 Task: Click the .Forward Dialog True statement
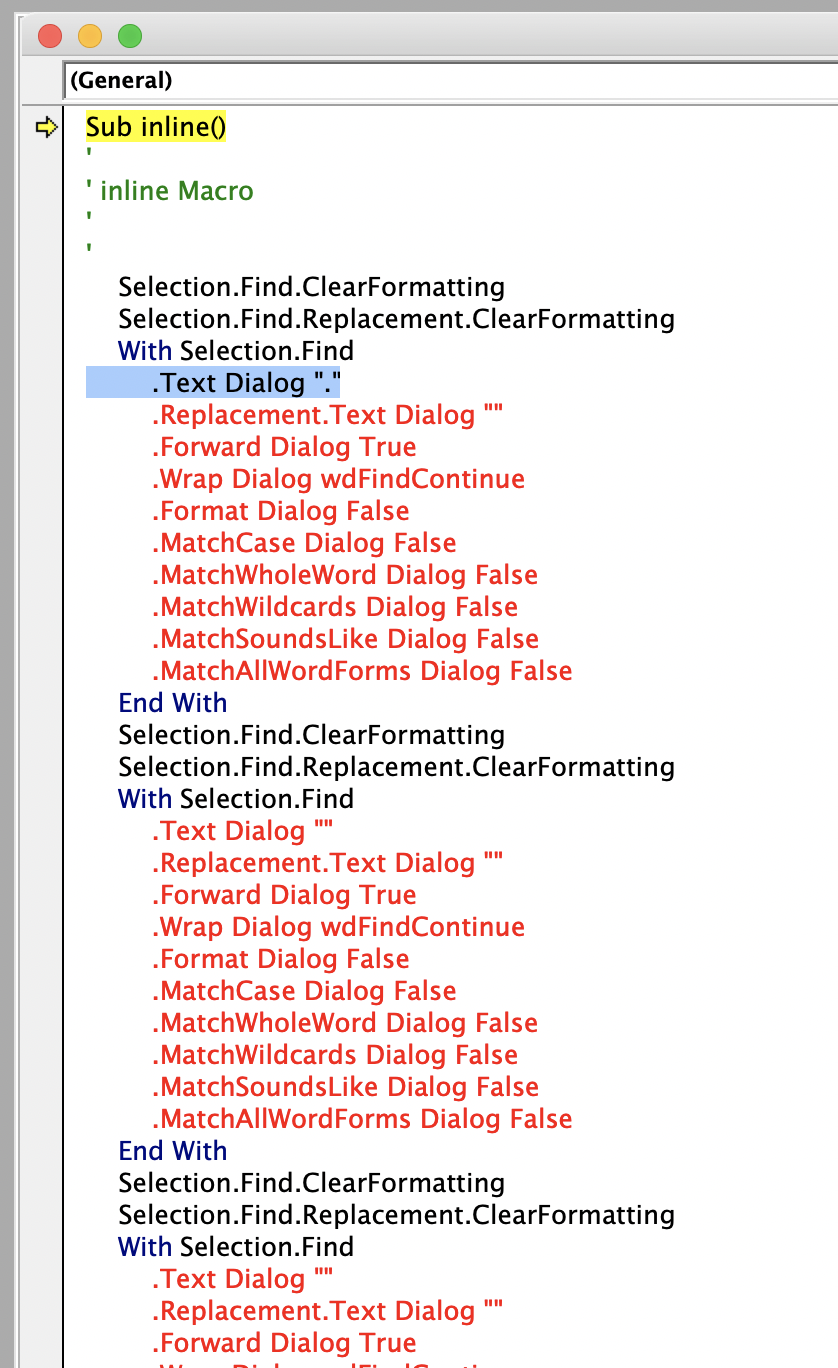(284, 446)
